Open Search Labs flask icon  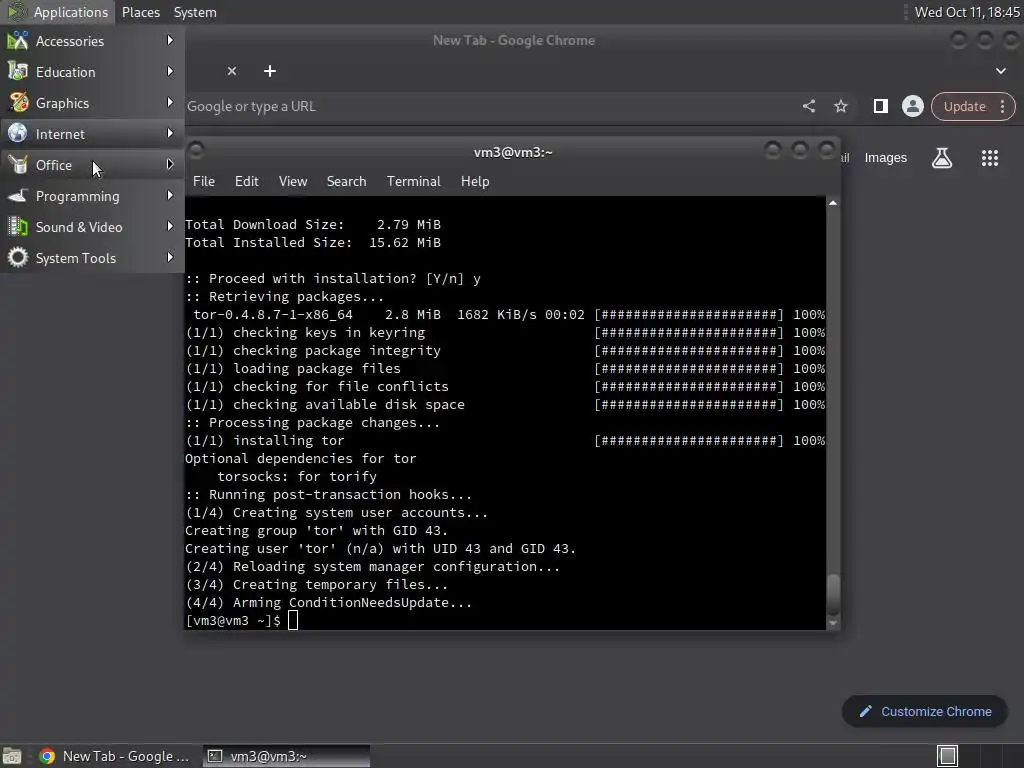pyautogui.click(x=942, y=158)
